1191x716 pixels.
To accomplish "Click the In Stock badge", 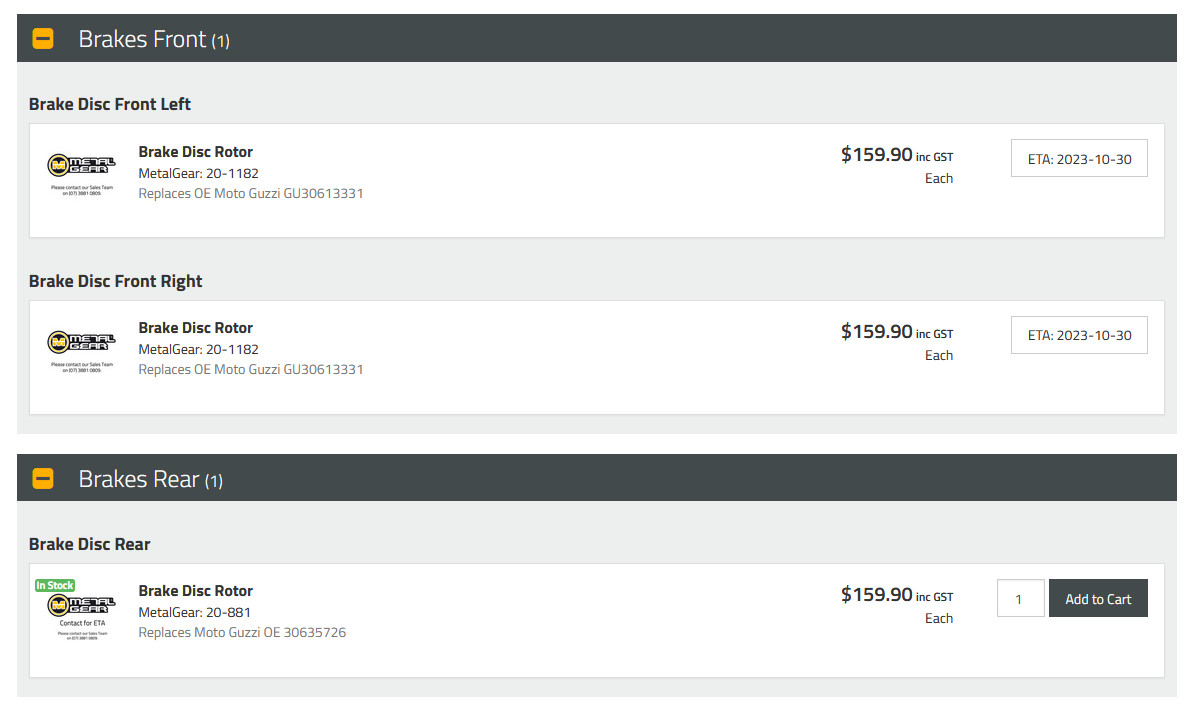I will (x=55, y=585).
